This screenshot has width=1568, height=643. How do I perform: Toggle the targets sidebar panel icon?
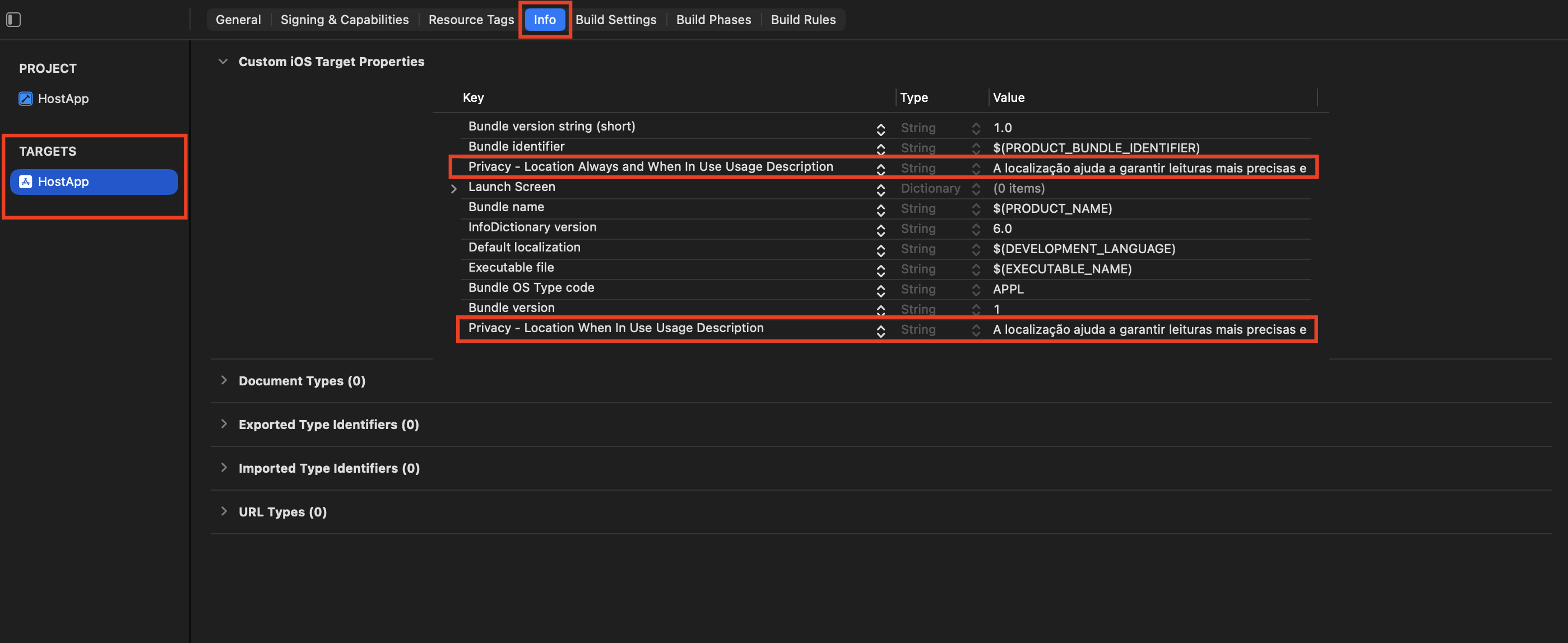[x=13, y=20]
